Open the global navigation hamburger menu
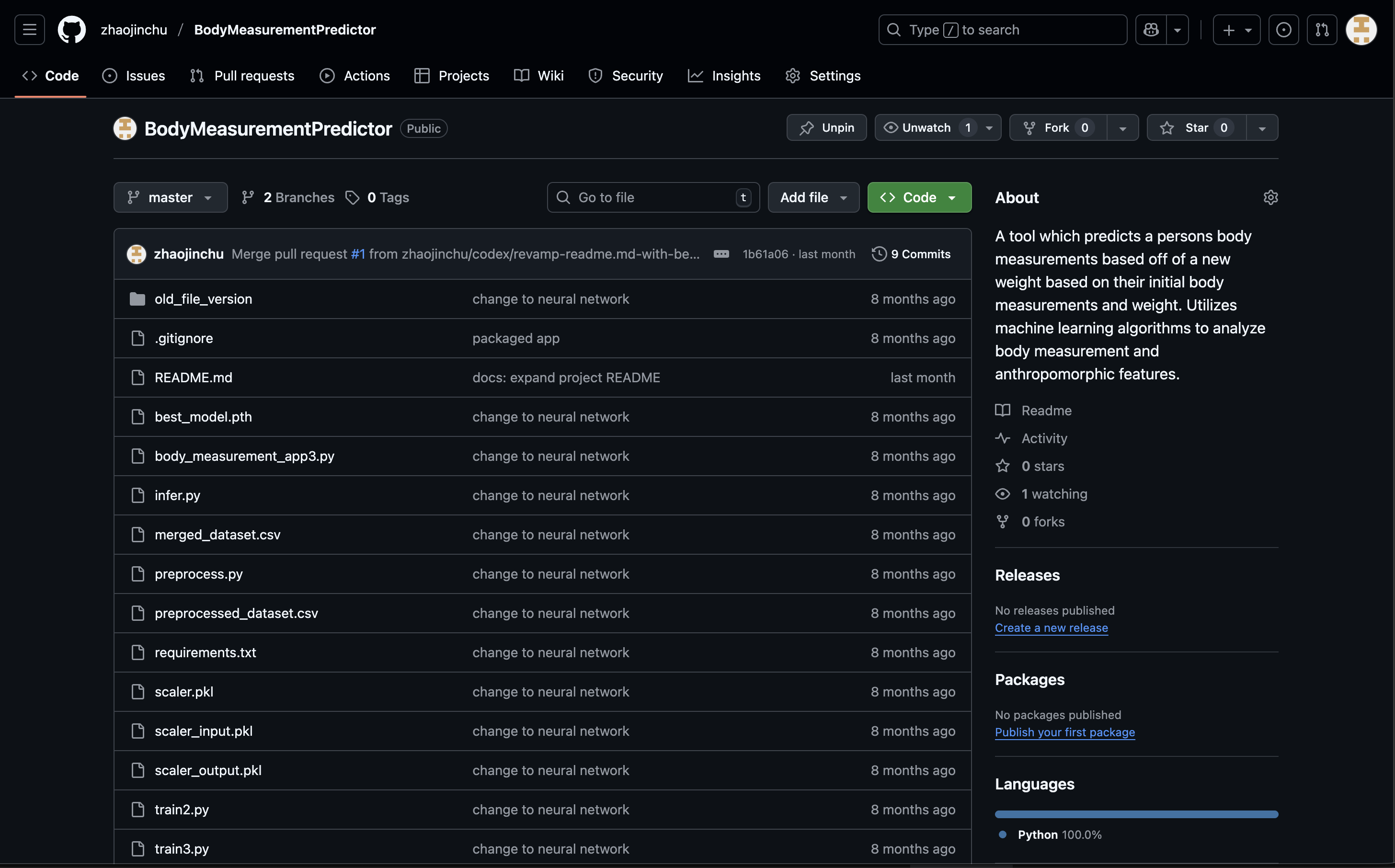Viewport: 1395px width, 868px height. pos(29,29)
